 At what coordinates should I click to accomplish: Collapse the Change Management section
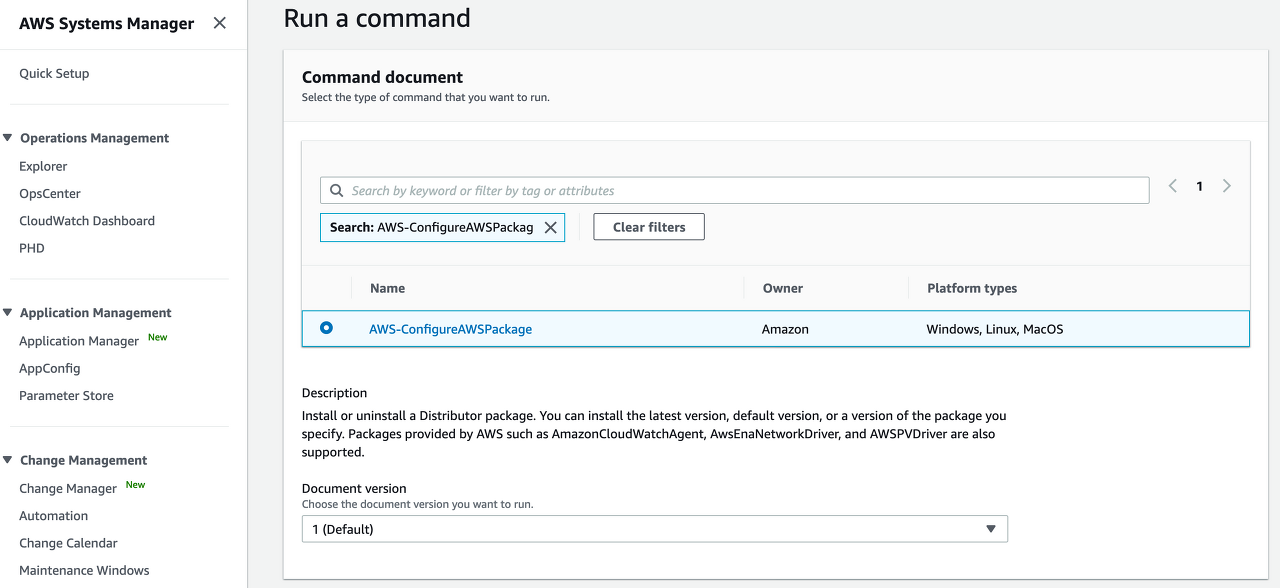[8, 460]
